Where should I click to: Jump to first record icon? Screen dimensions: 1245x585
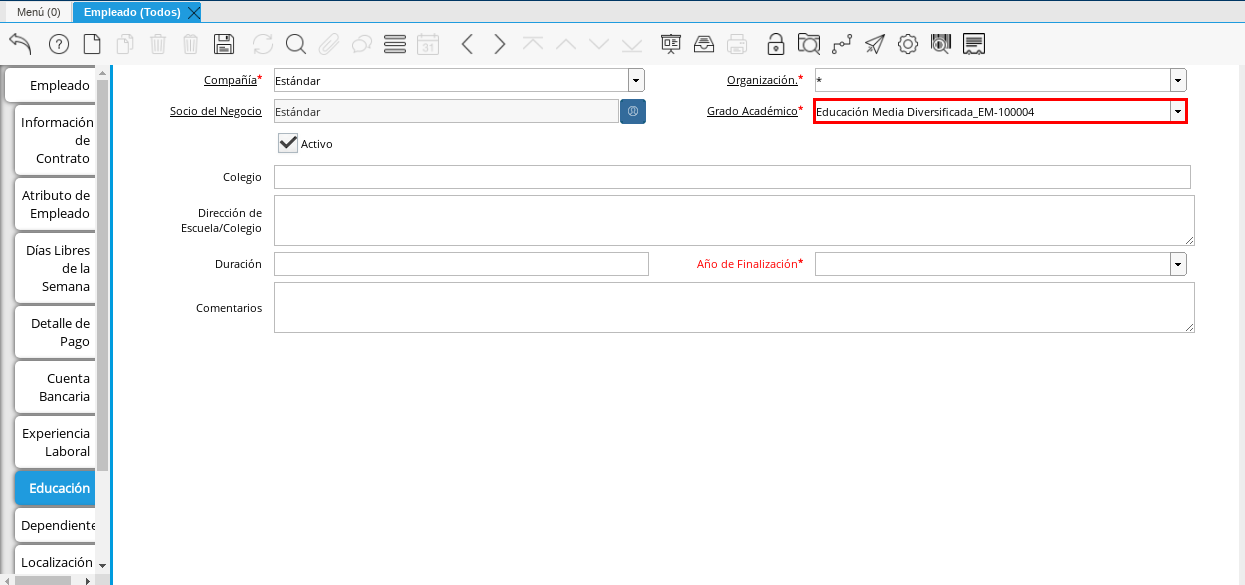click(533, 43)
